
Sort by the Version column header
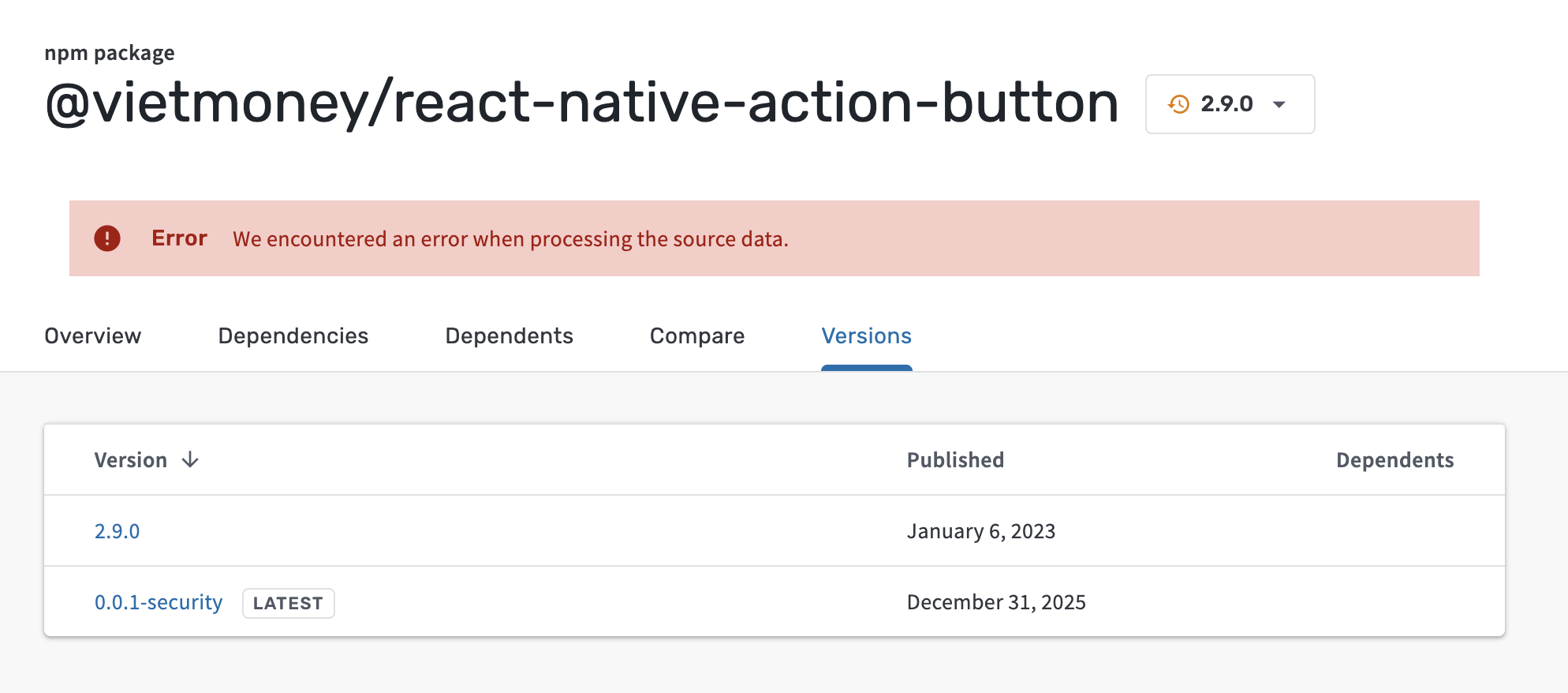pos(130,460)
